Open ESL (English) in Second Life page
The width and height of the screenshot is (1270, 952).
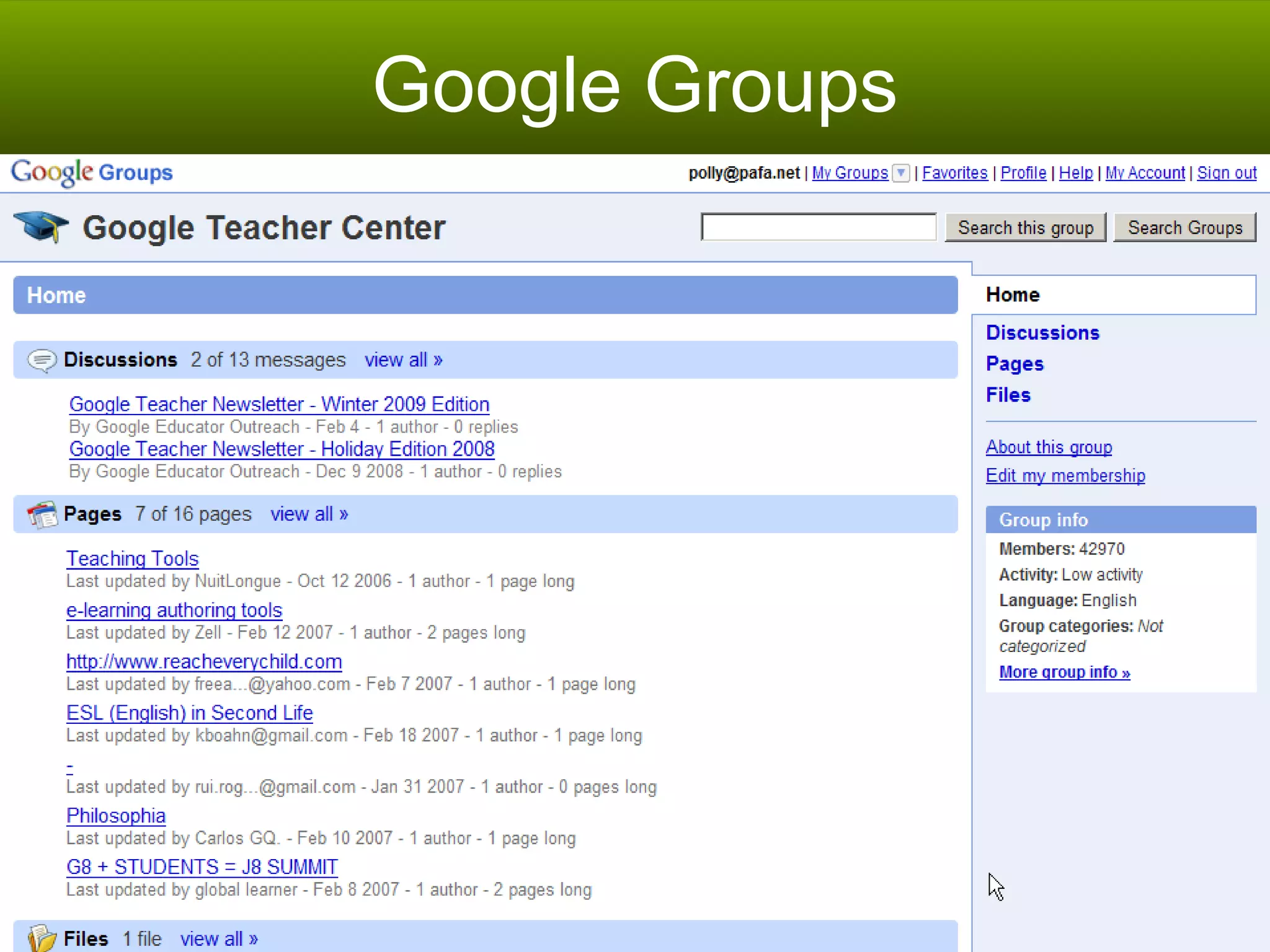coord(190,713)
